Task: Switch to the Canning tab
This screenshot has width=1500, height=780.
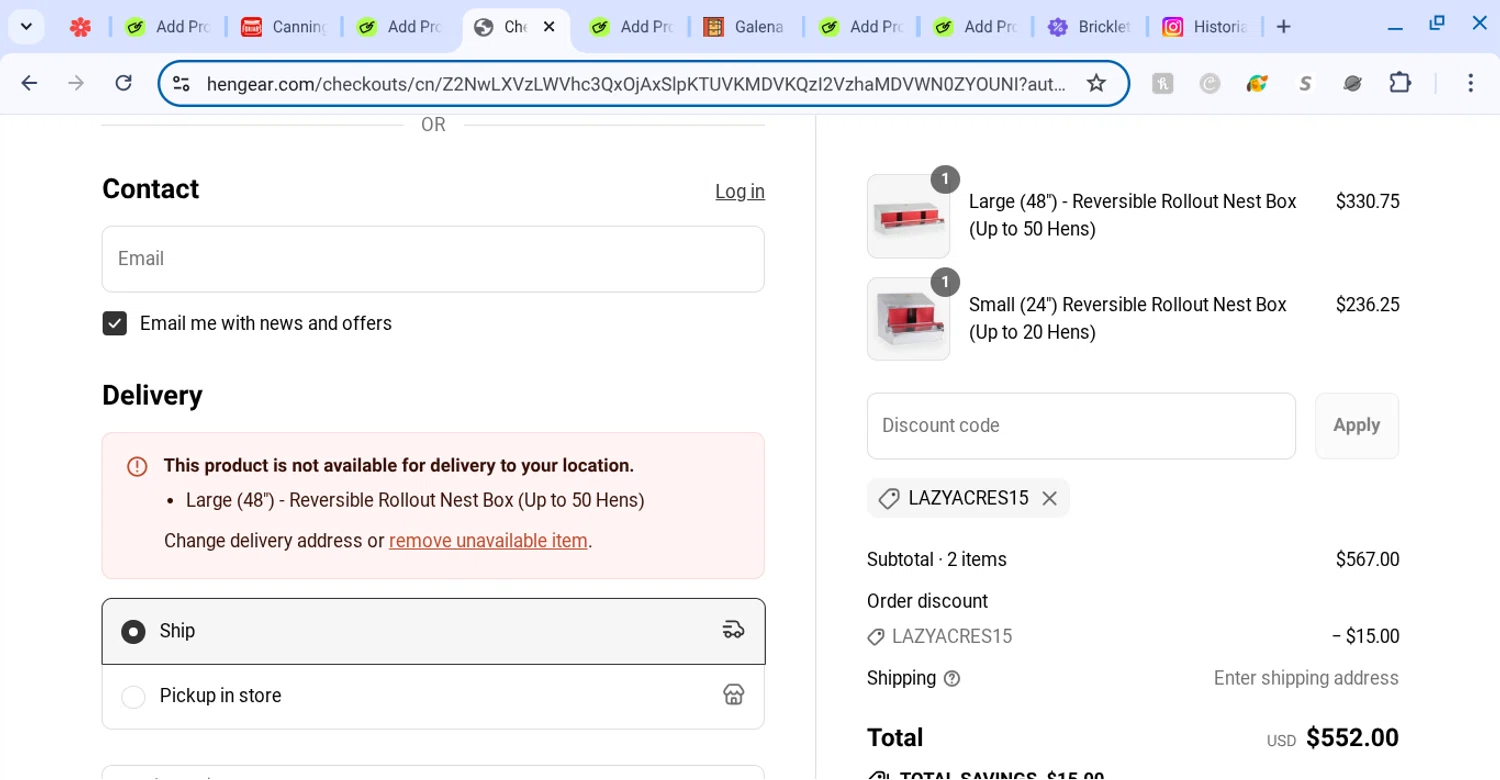Action: 283,27
